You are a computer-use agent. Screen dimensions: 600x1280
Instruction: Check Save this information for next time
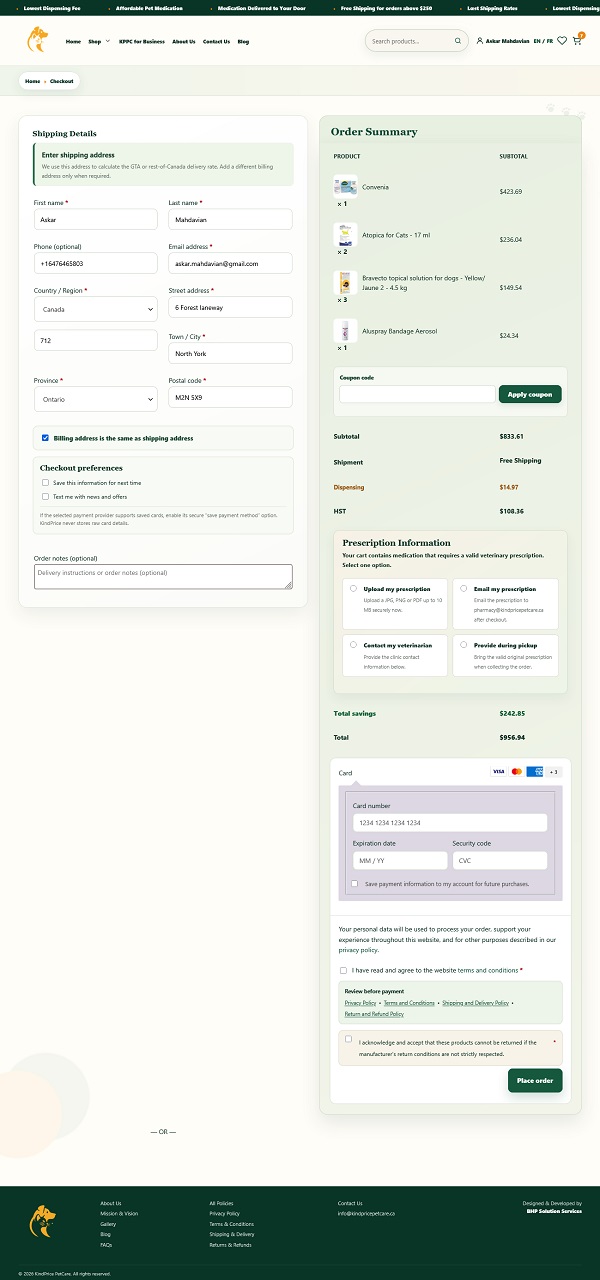(x=45, y=483)
